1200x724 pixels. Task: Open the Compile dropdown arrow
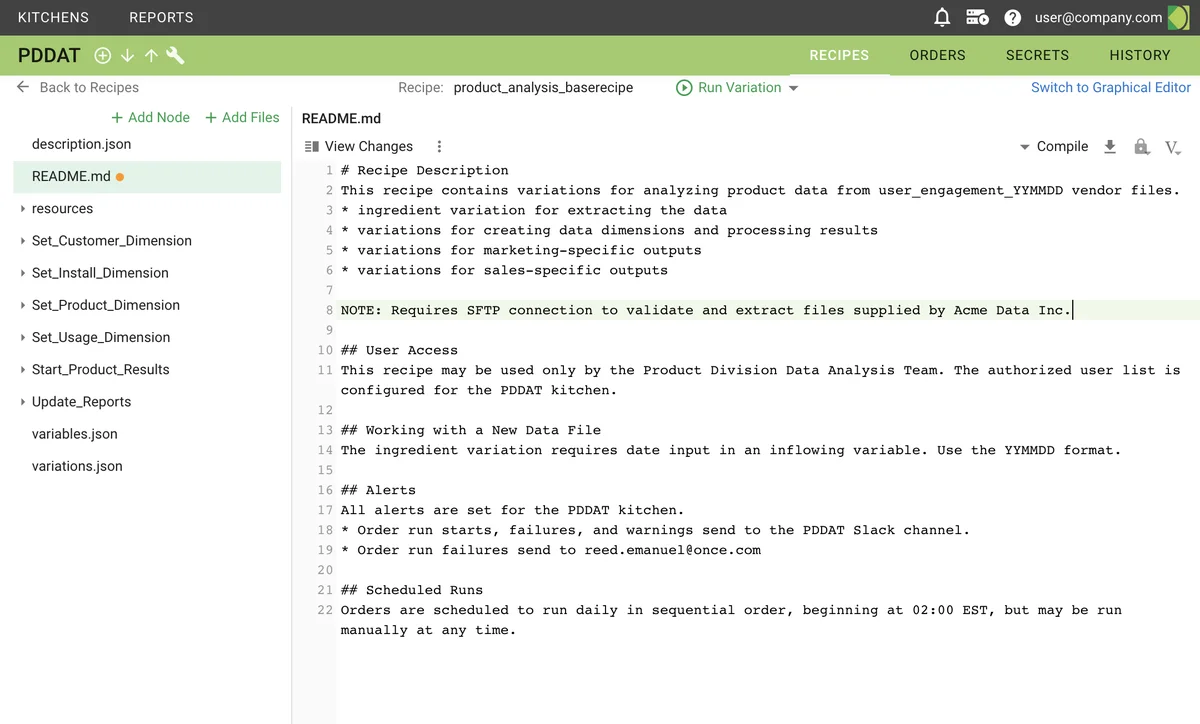[1024, 146]
